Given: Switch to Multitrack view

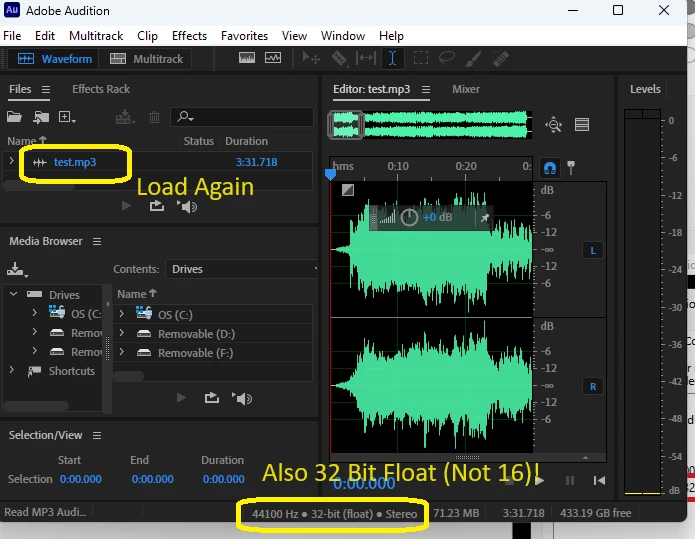Looking at the screenshot, I should click(146, 59).
